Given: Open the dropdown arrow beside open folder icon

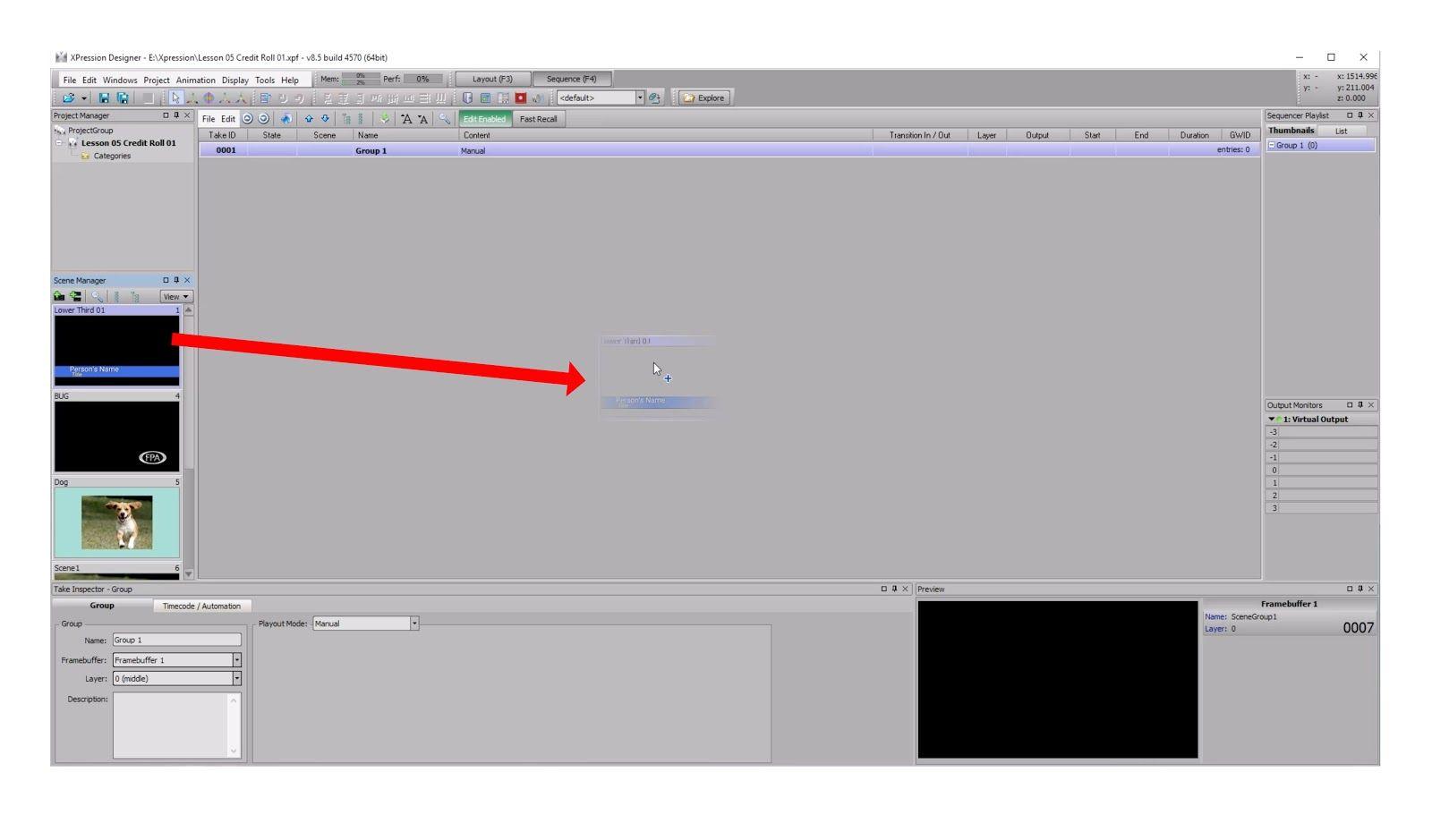Looking at the screenshot, I should click(84, 98).
